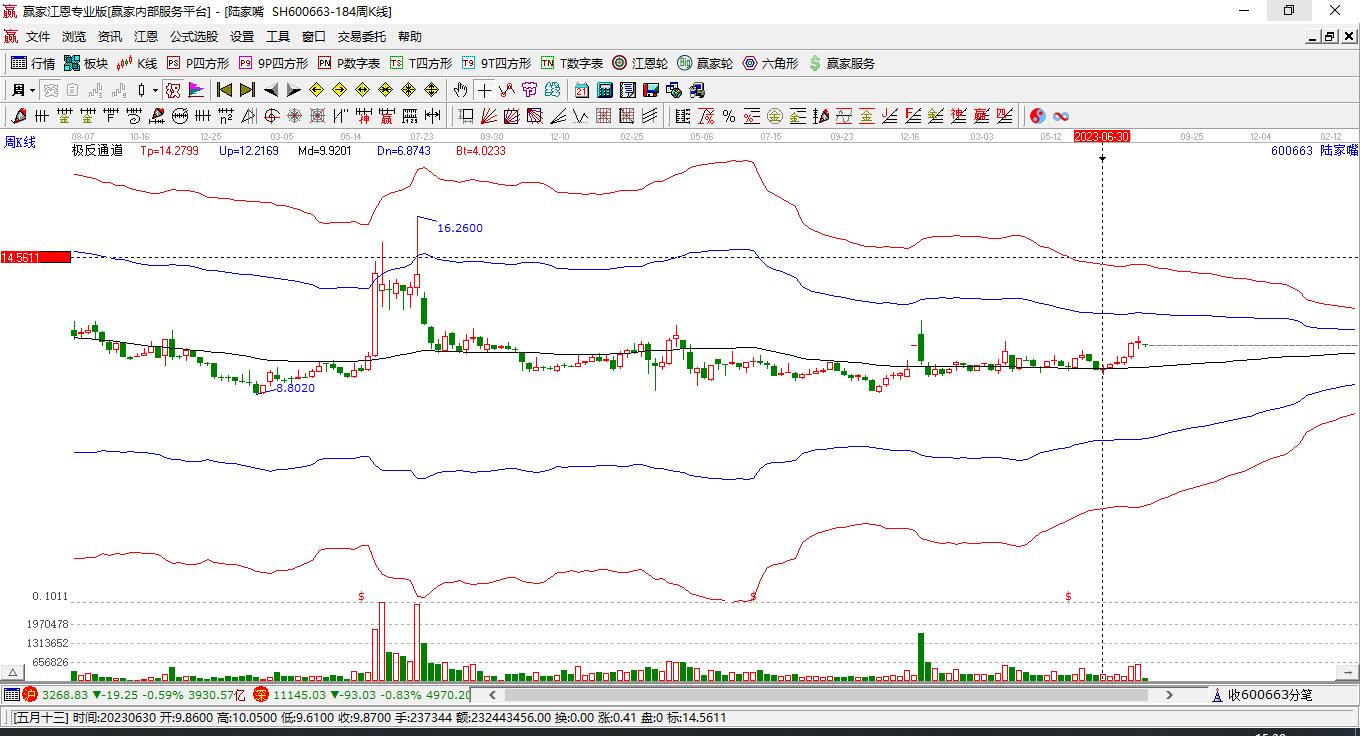Screen dimensions: 1360x736
Task: Open the 交易委托 menu
Action: [361, 37]
